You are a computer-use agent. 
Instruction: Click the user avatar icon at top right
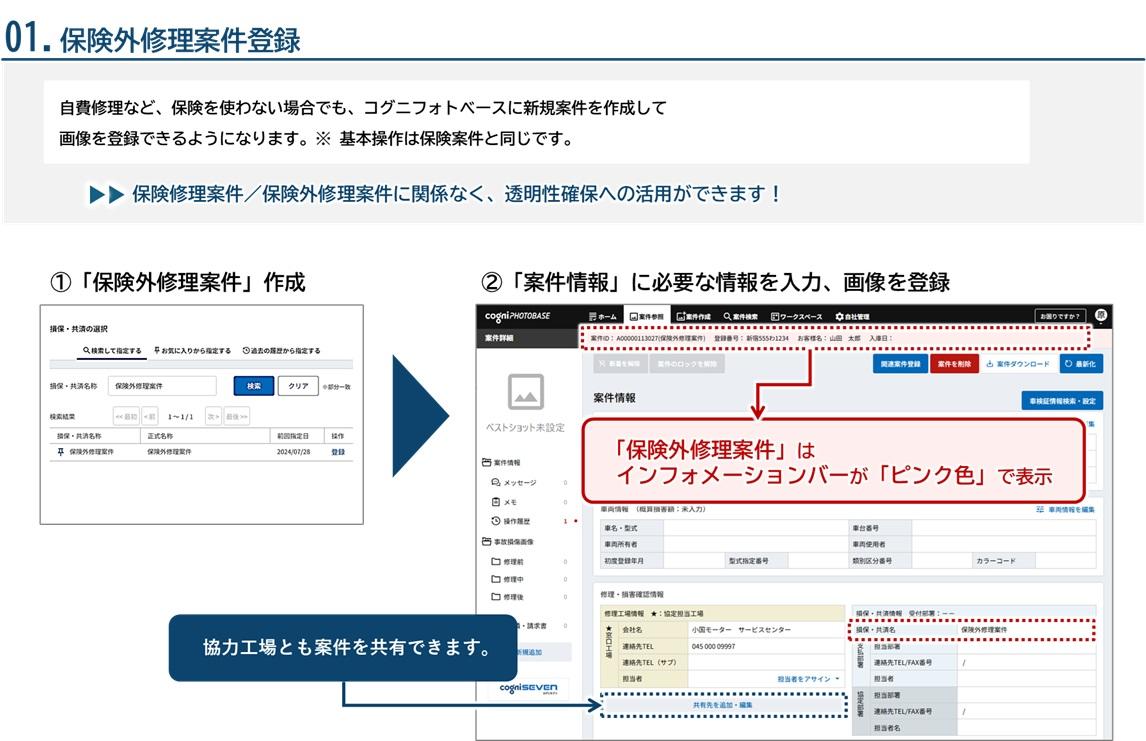(x=1101, y=315)
